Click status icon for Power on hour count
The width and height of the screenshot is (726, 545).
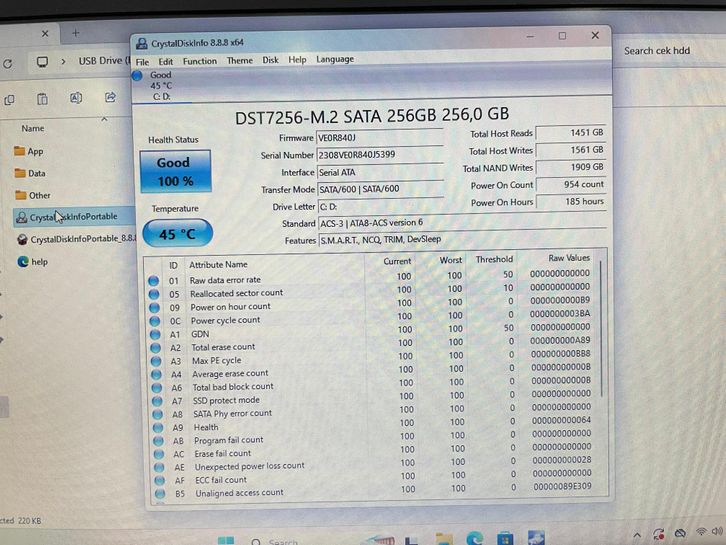[155, 307]
